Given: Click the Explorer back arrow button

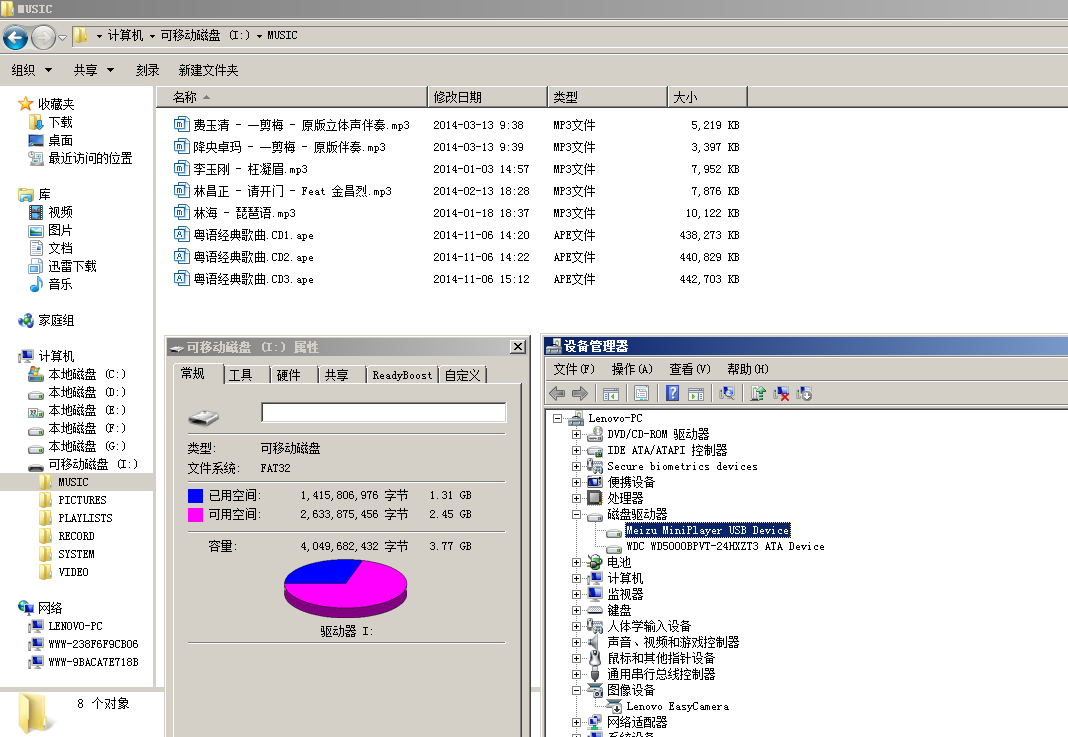Looking at the screenshot, I should 16,37.
